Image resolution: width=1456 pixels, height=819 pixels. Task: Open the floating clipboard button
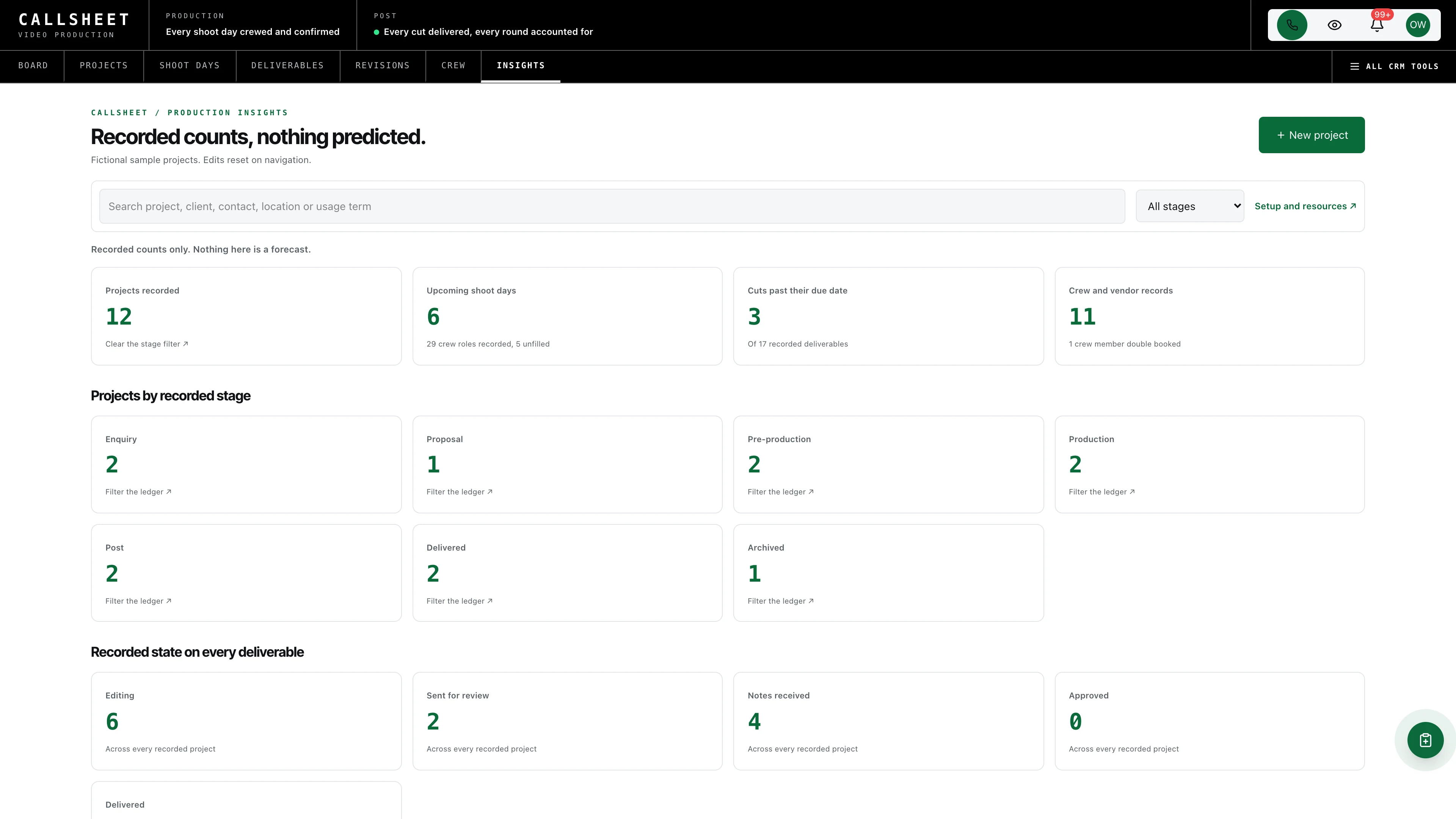(x=1425, y=740)
